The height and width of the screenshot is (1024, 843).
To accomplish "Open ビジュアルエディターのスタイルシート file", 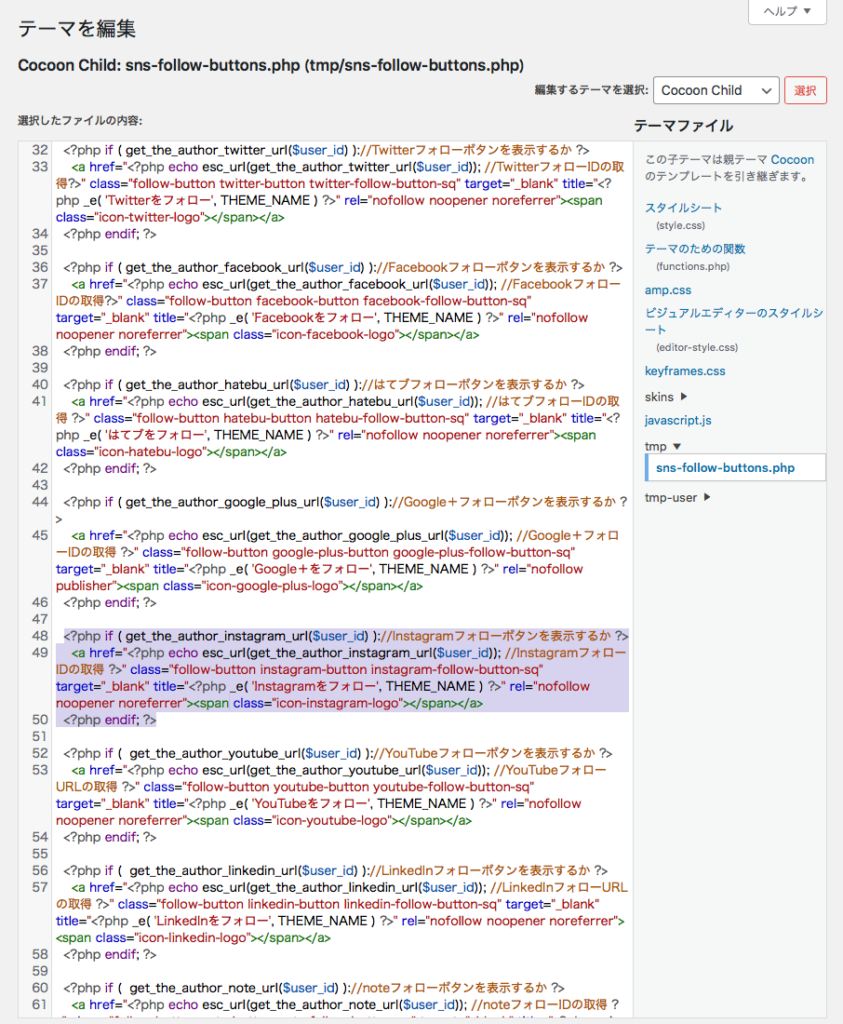I will coord(733,321).
